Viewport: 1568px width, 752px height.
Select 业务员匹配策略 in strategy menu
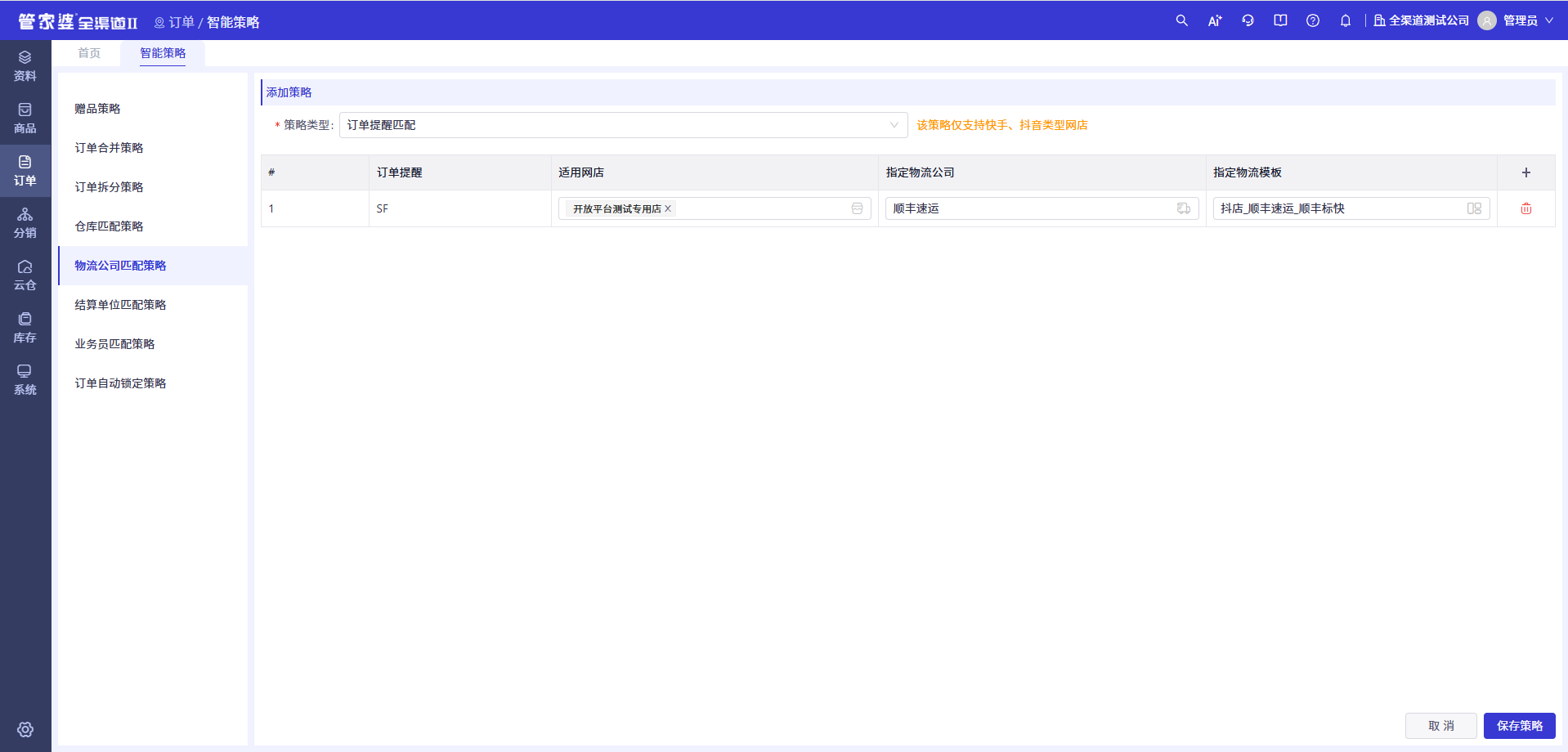153,344
